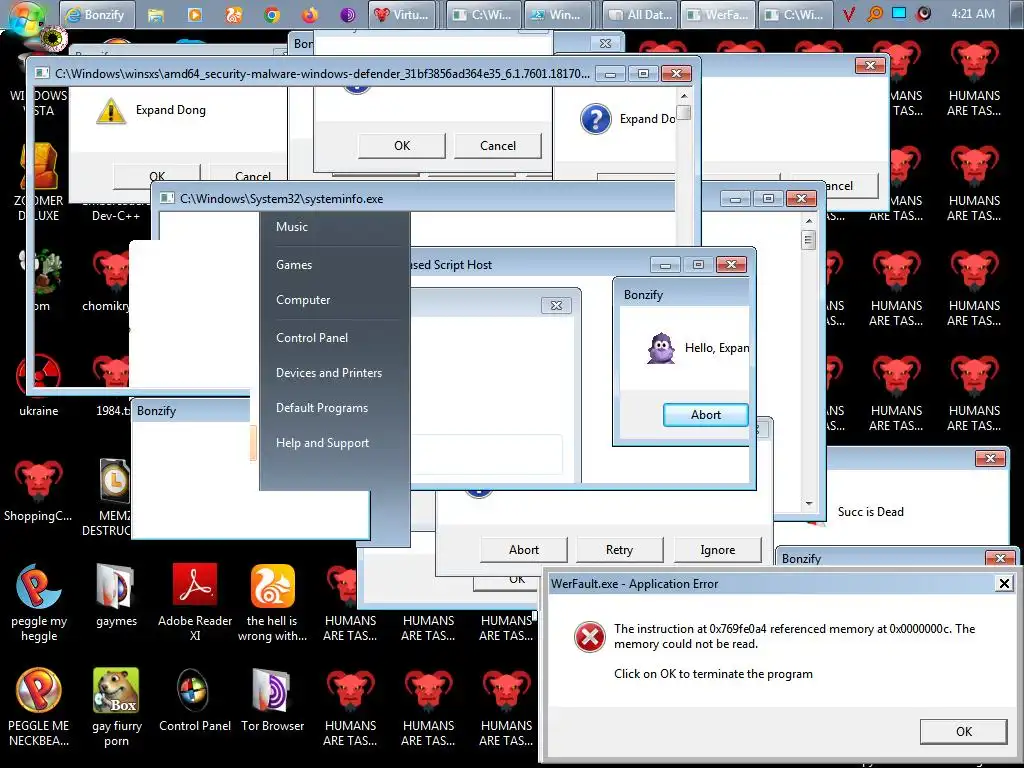Screen dimensions: 1024x768
Task: Click Abort in the Bonzify Hello dialog
Action: [705, 415]
